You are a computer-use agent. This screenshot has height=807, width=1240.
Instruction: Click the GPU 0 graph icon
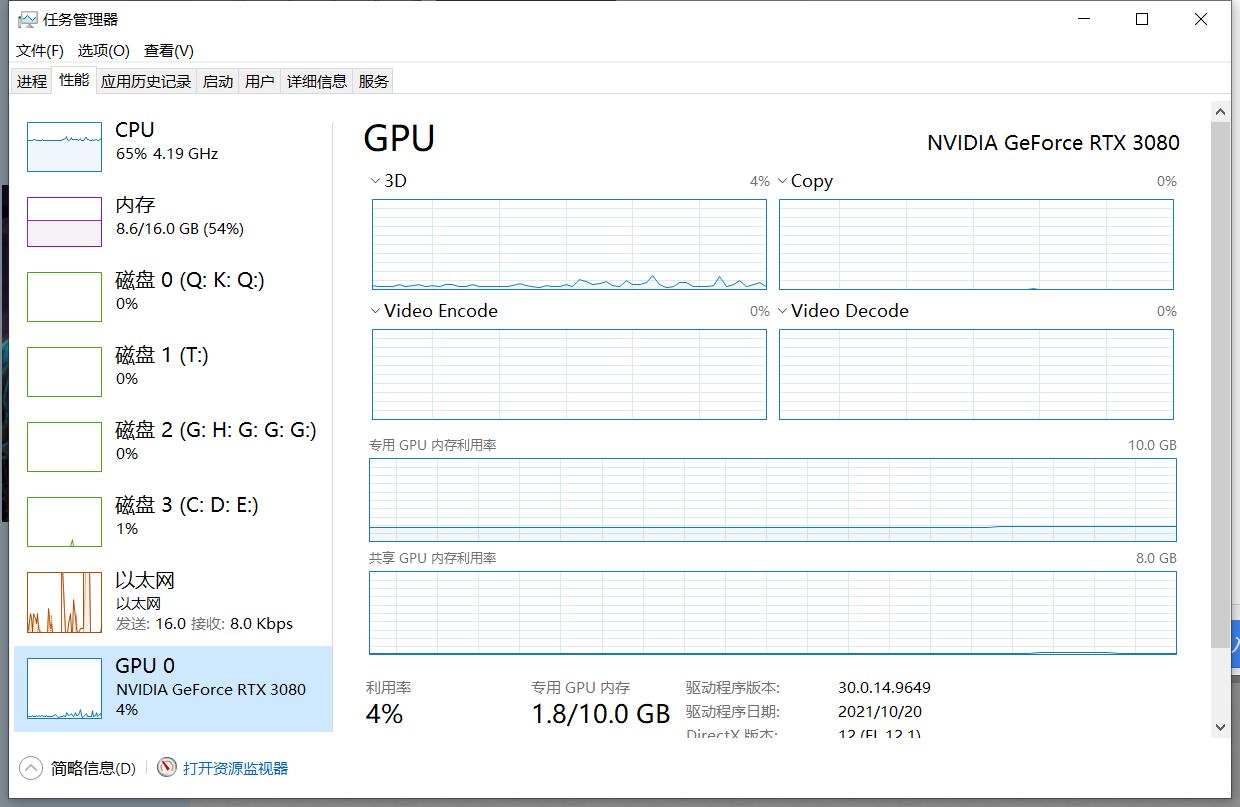[x=64, y=689]
